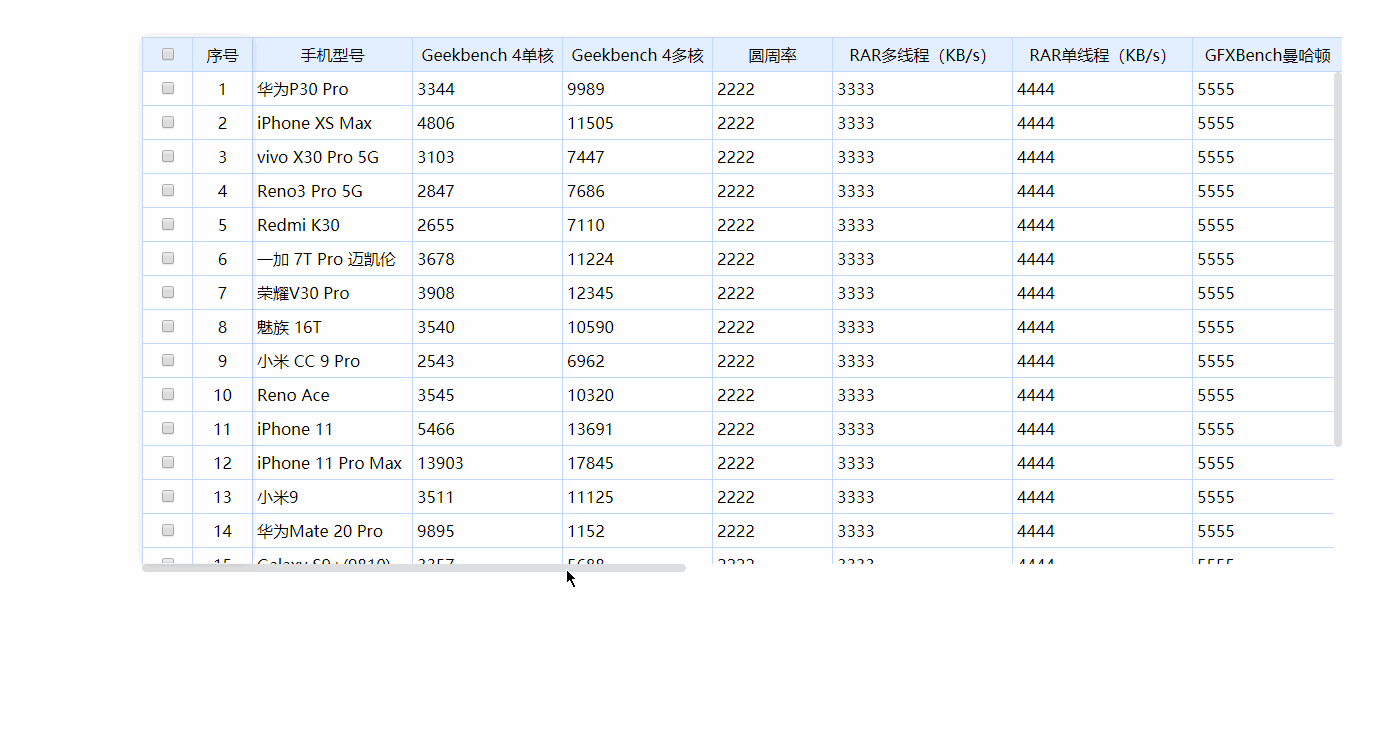This screenshot has width=1392, height=756.
Task: Click the cell showing 3103
Action: coord(487,157)
